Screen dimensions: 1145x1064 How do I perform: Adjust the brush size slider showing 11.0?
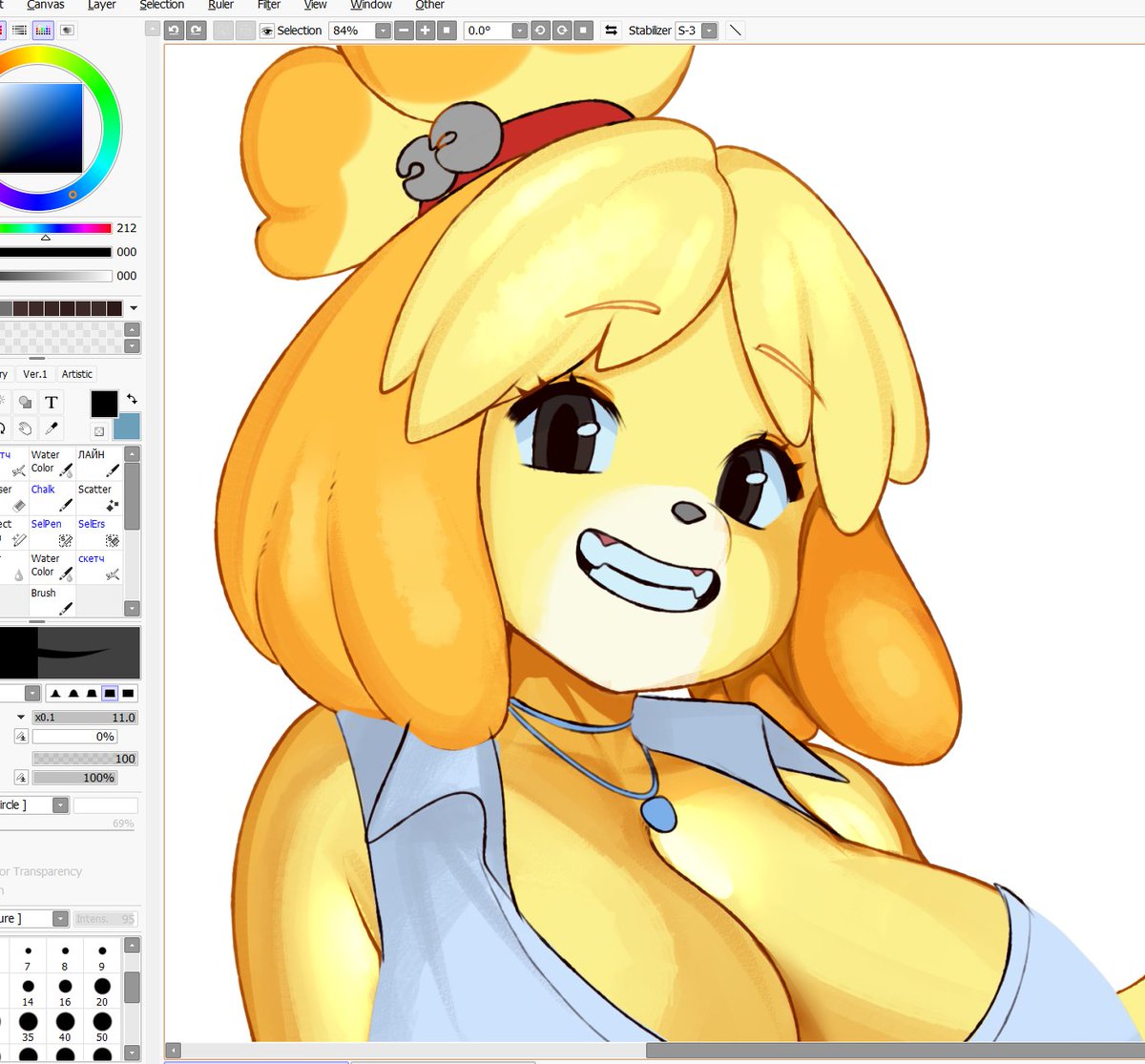pos(85,718)
